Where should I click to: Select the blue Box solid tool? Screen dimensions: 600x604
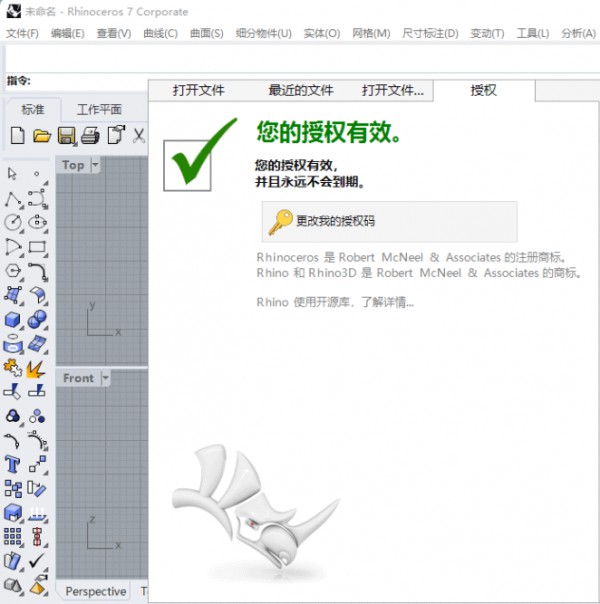click(13, 320)
